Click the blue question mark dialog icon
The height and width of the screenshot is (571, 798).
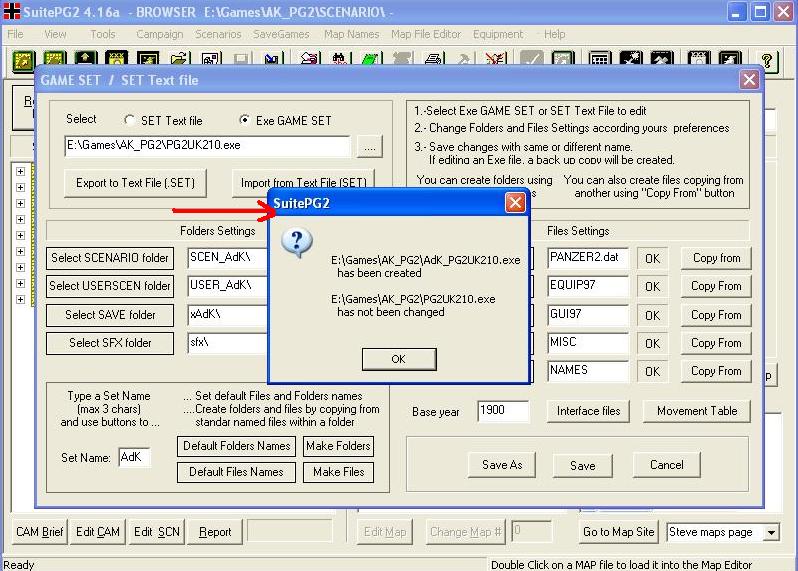(297, 242)
